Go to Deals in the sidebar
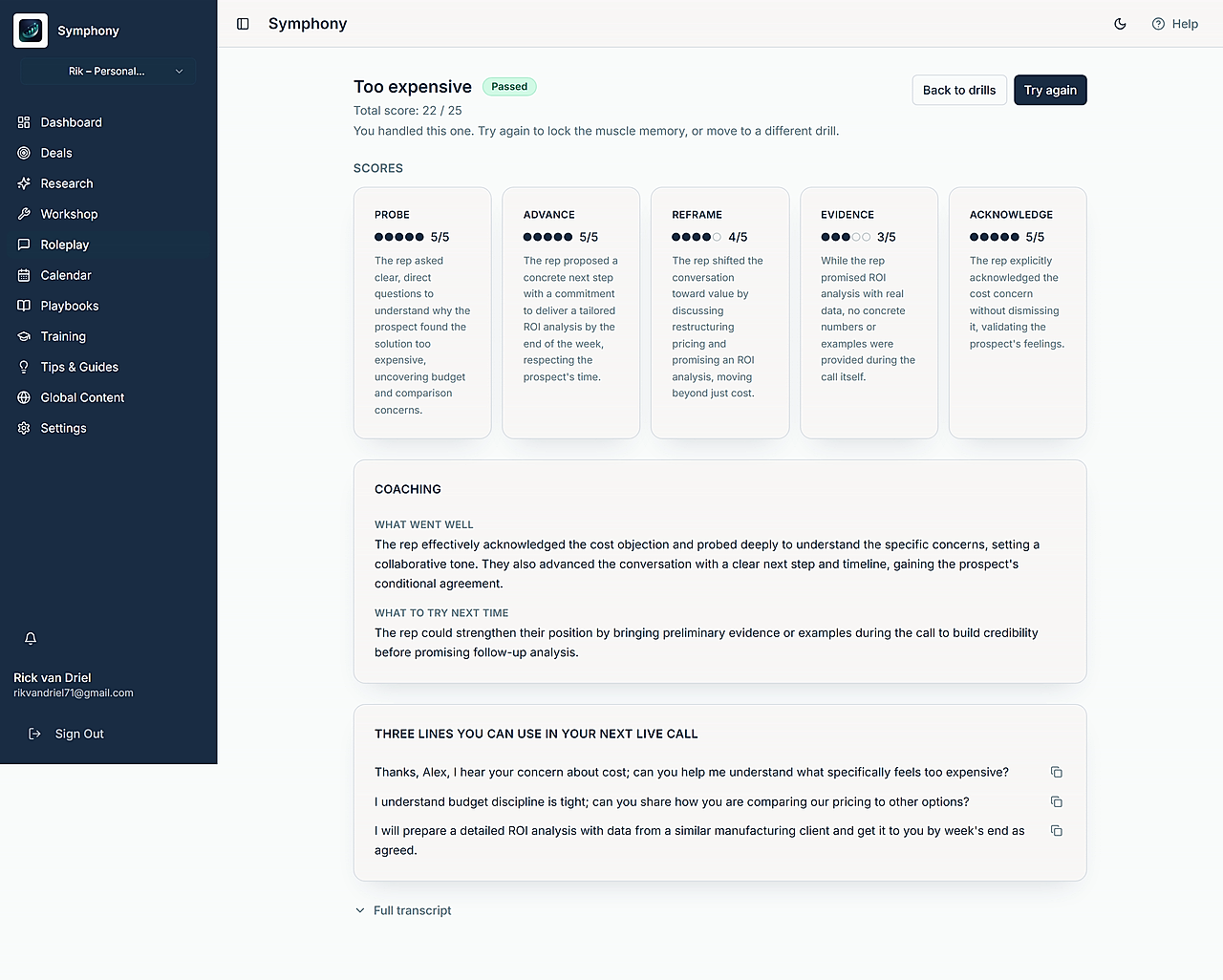Image resolution: width=1223 pixels, height=980 pixels. point(108,153)
